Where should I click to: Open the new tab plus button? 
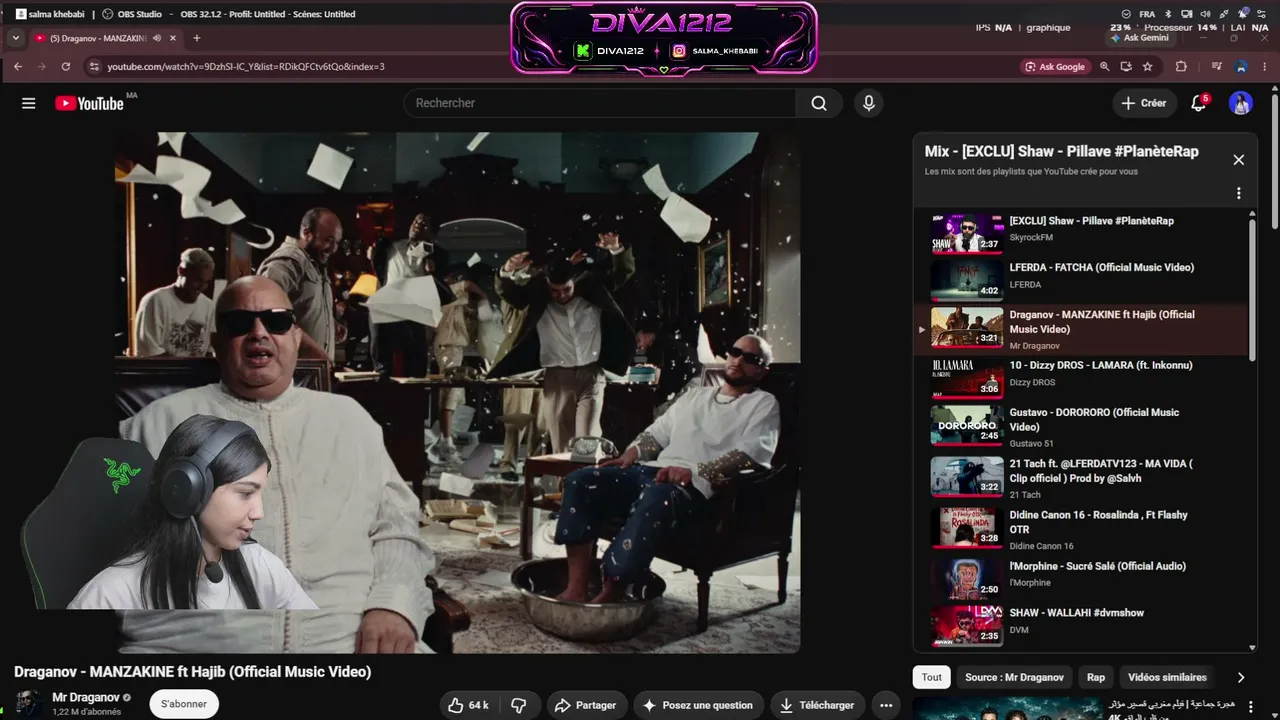tap(196, 38)
